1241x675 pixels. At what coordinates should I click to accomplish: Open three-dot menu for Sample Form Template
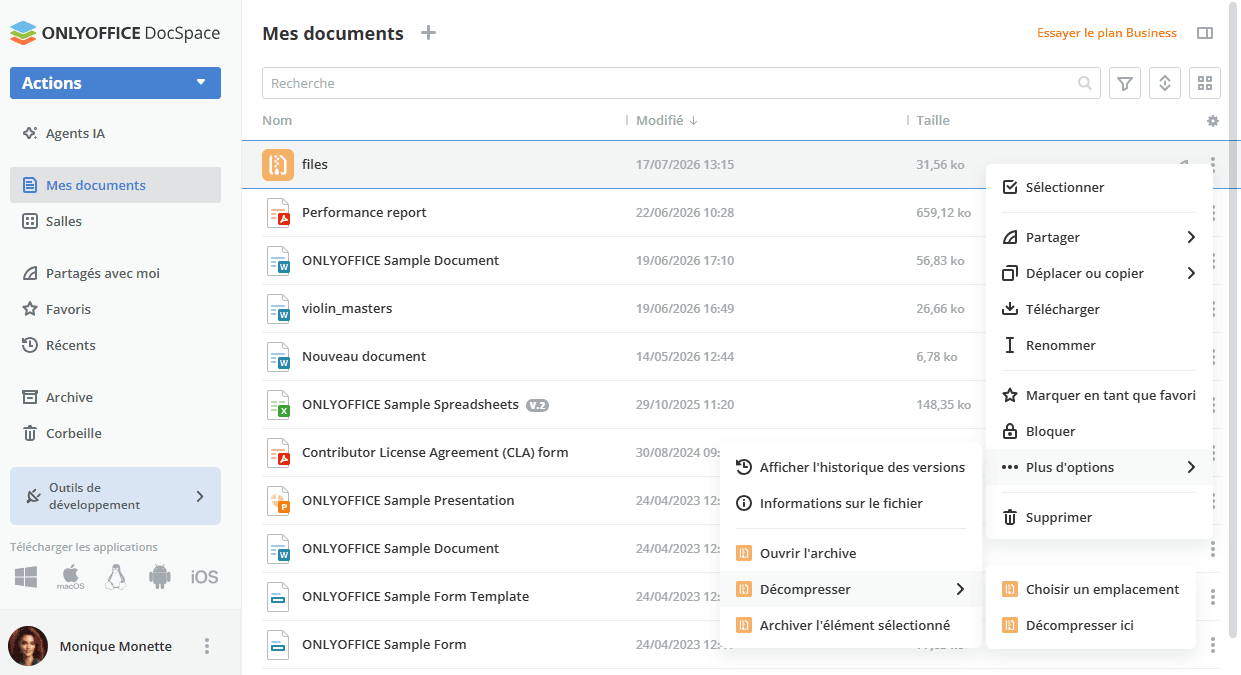pyautogui.click(x=1213, y=597)
